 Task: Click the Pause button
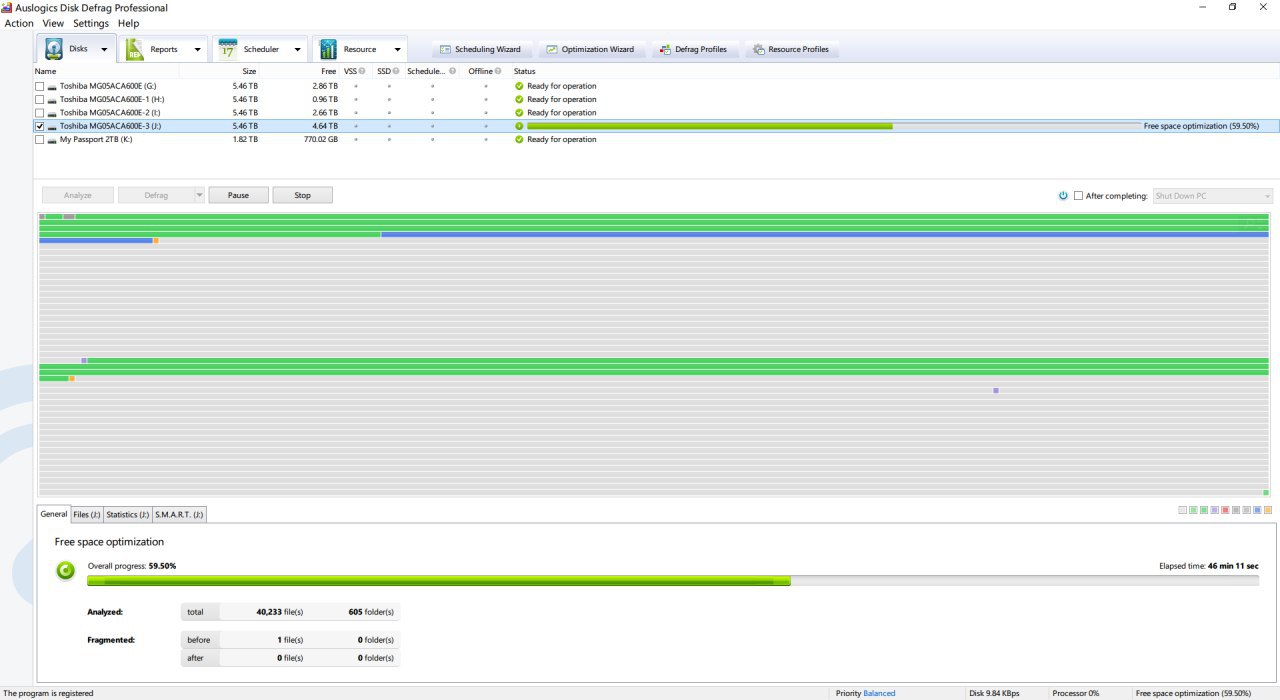click(238, 195)
